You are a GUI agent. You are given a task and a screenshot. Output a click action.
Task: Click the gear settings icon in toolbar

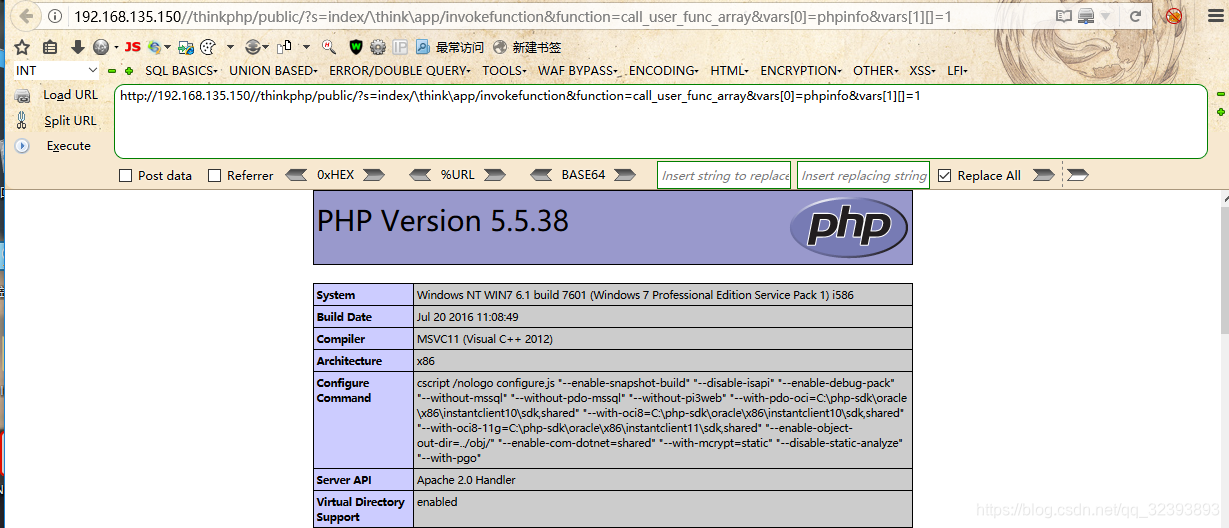pos(378,46)
